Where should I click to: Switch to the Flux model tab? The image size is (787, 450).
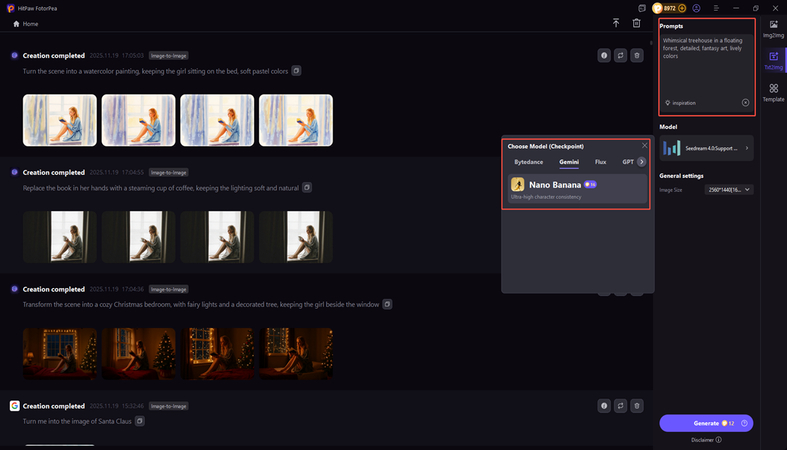coord(600,161)
